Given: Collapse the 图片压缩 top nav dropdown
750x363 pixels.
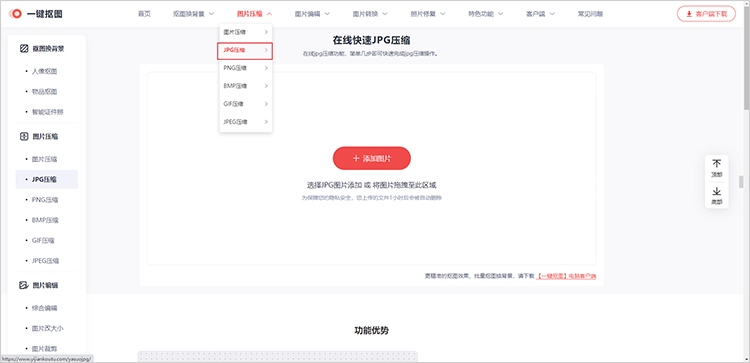Looking at the screenshot, I should click(x=254, y=14).
